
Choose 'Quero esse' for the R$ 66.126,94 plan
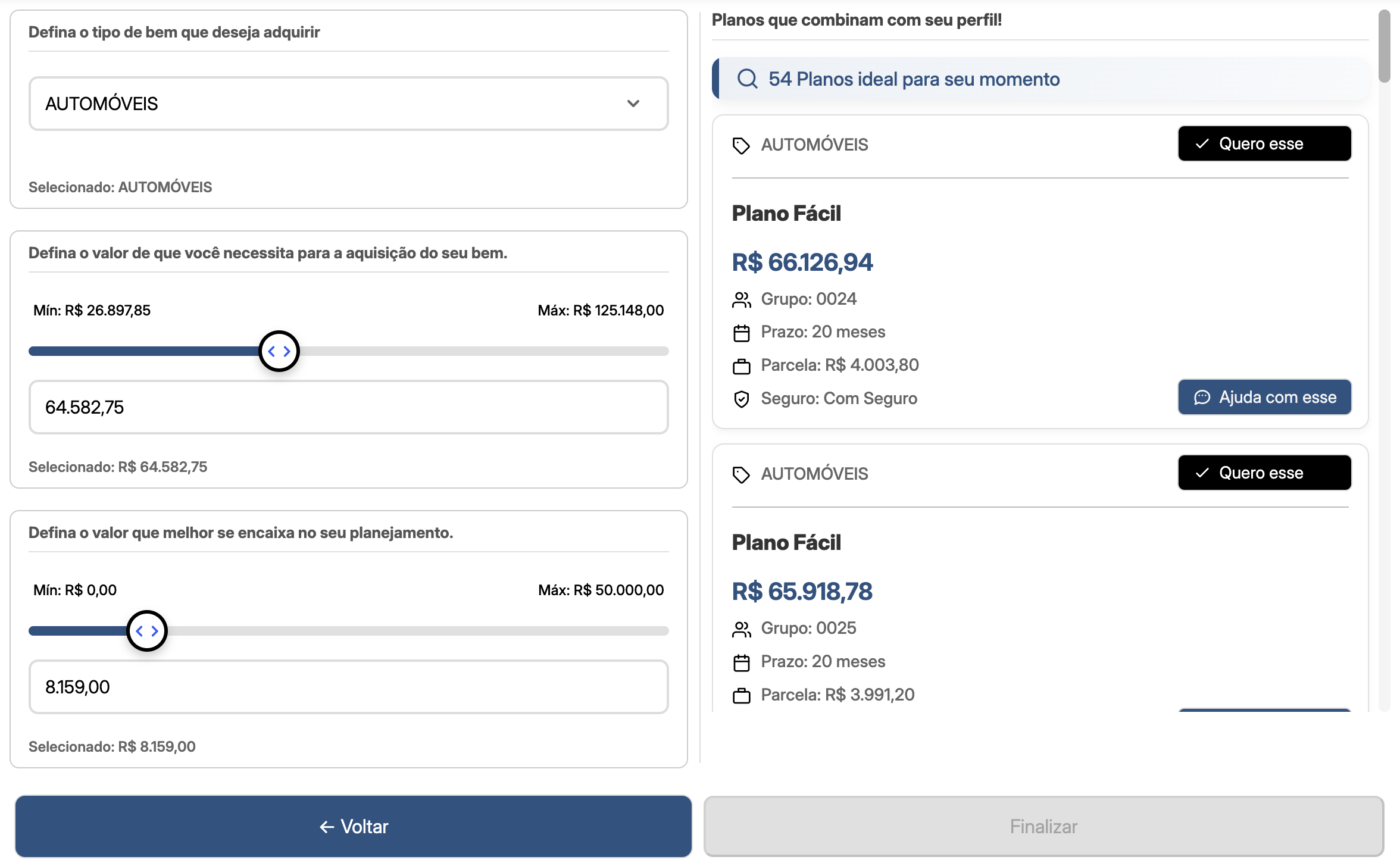coord(1264,143)
